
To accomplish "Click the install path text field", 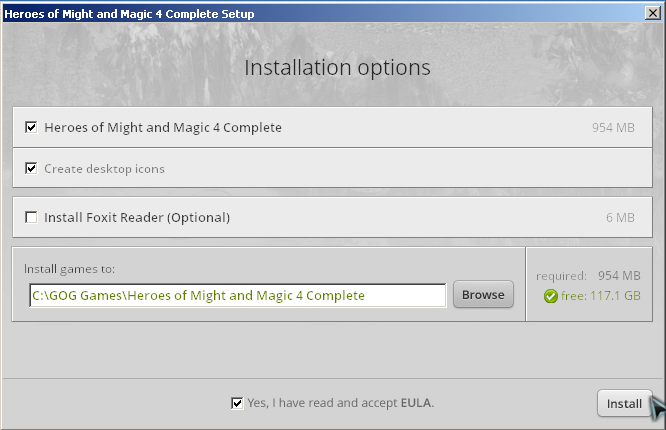I will [238, 295].
